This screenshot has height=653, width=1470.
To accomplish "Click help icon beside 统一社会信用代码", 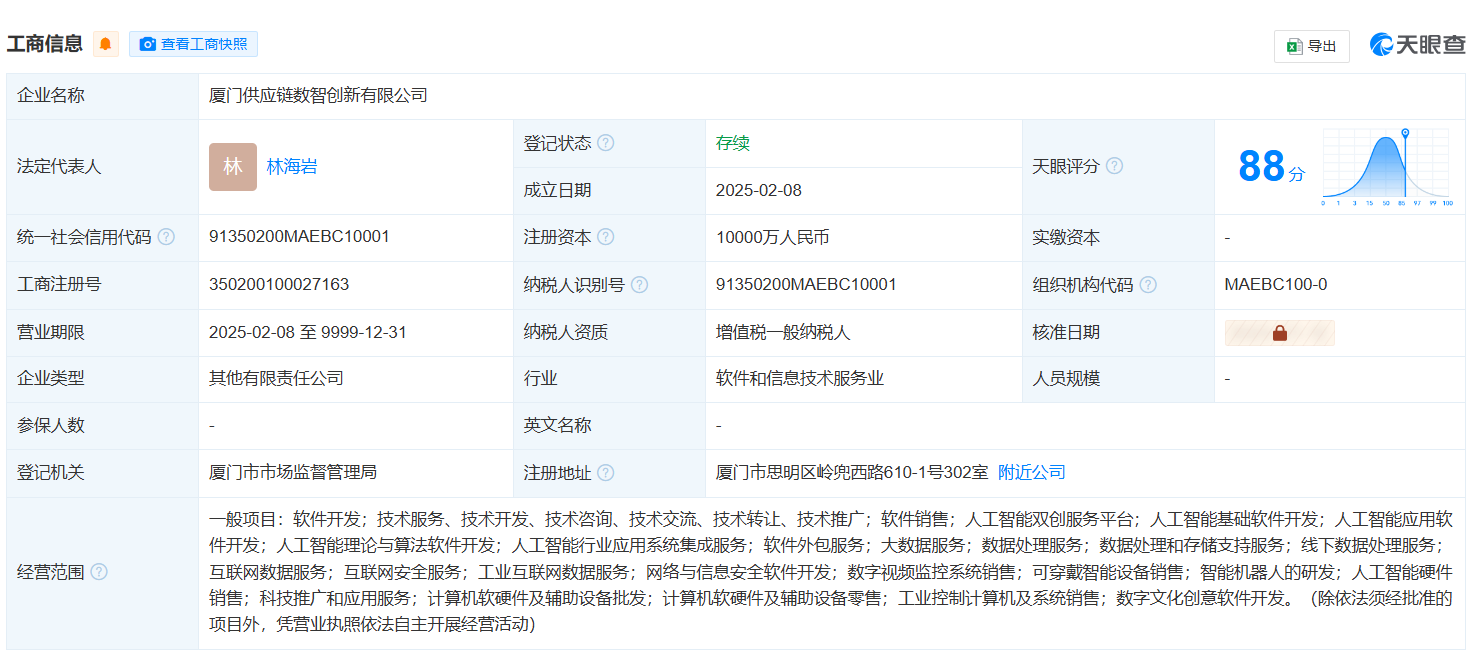I will 166,237.
